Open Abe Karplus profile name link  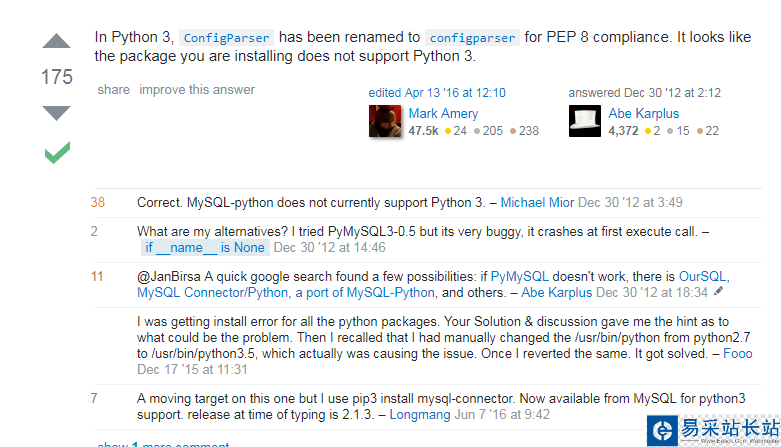pos(643,113)
